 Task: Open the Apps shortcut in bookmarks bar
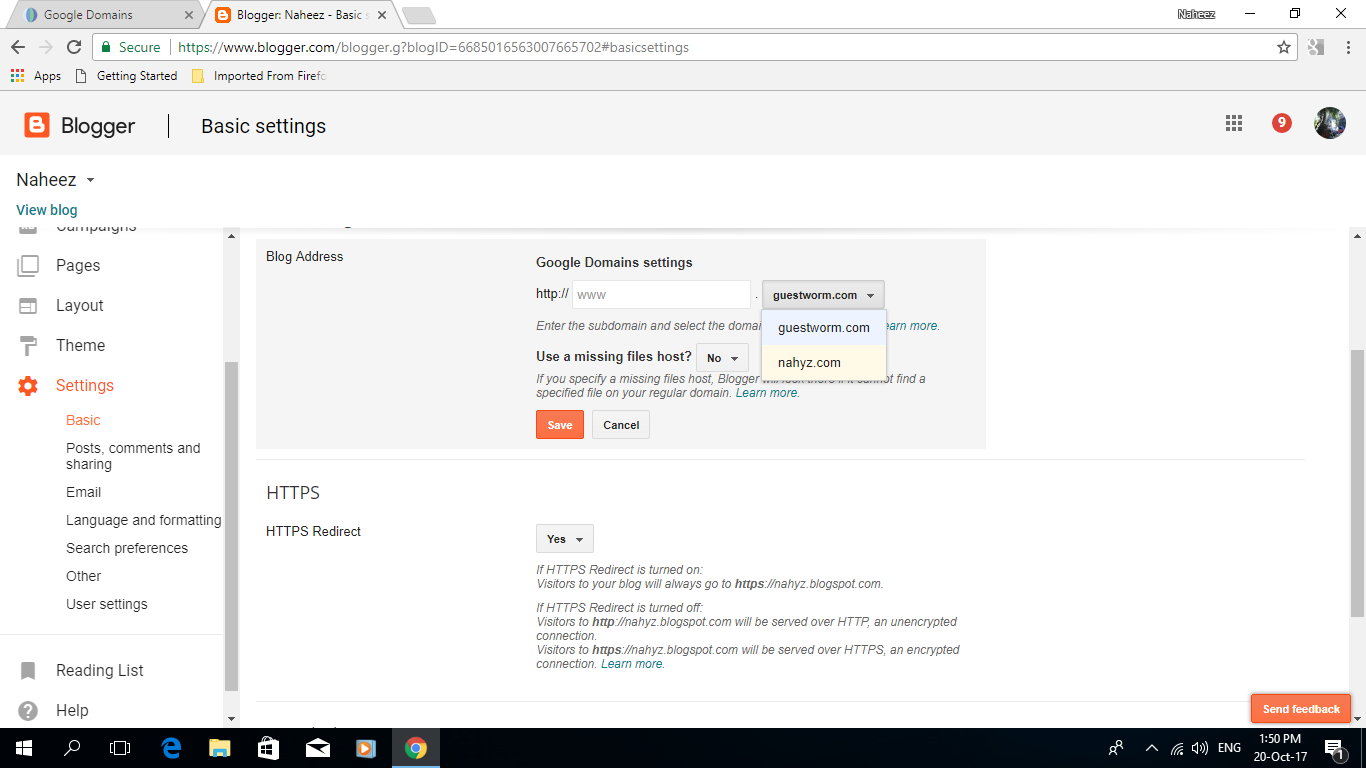pos(36,76)
